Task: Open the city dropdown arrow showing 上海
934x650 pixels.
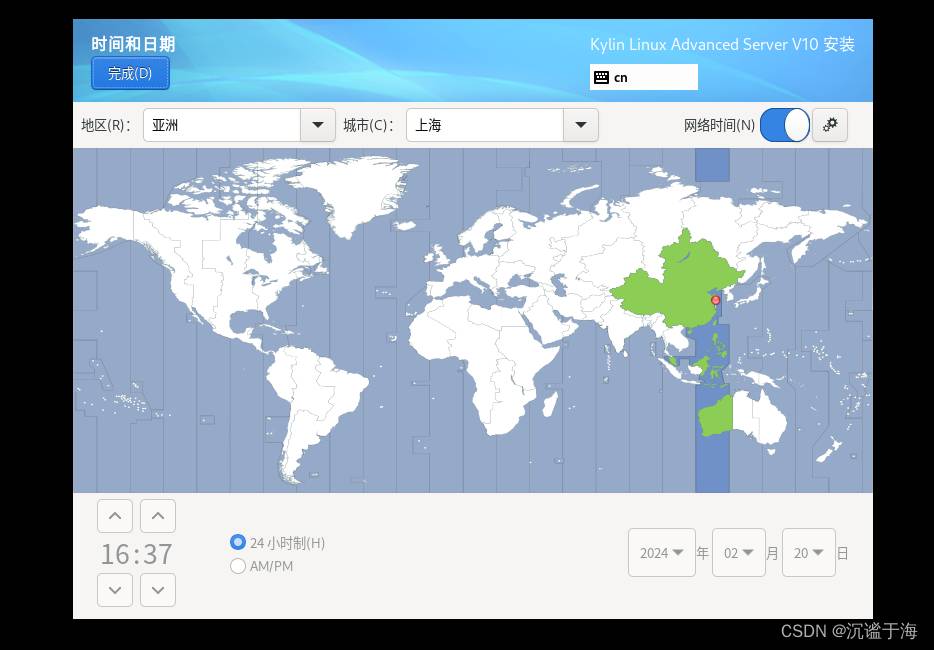Action: pyautogui.click(x=581, y=125)
